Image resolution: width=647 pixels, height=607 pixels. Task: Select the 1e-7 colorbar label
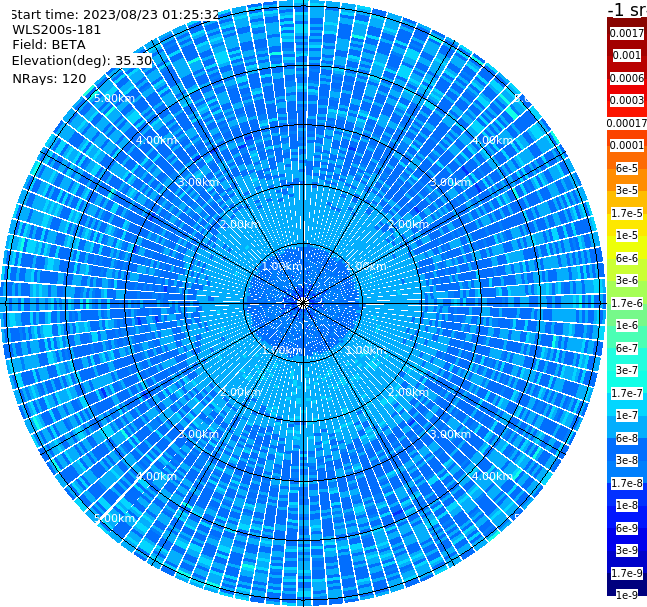coord(627,415)
